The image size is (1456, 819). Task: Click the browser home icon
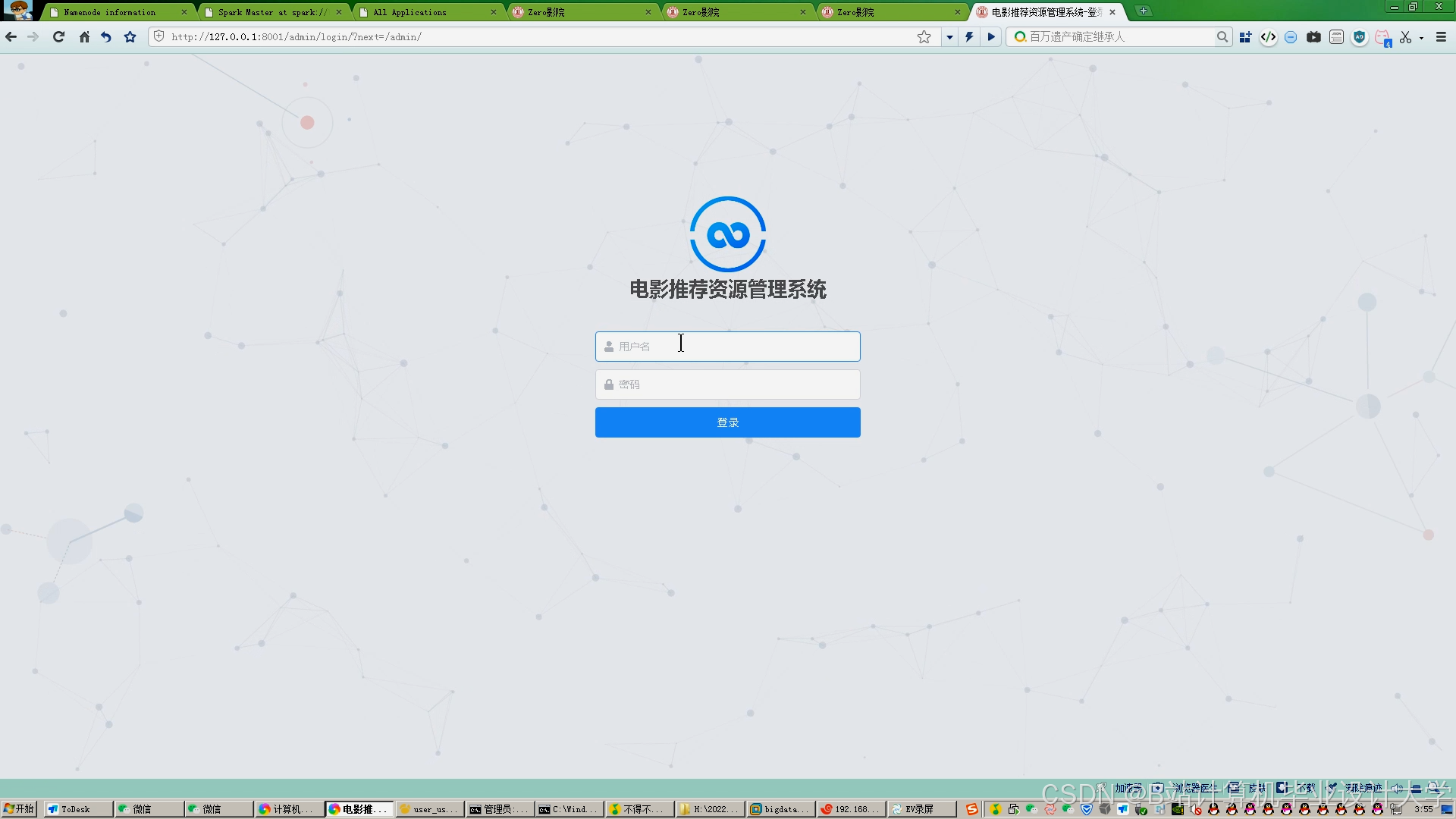tap(84, 36)
